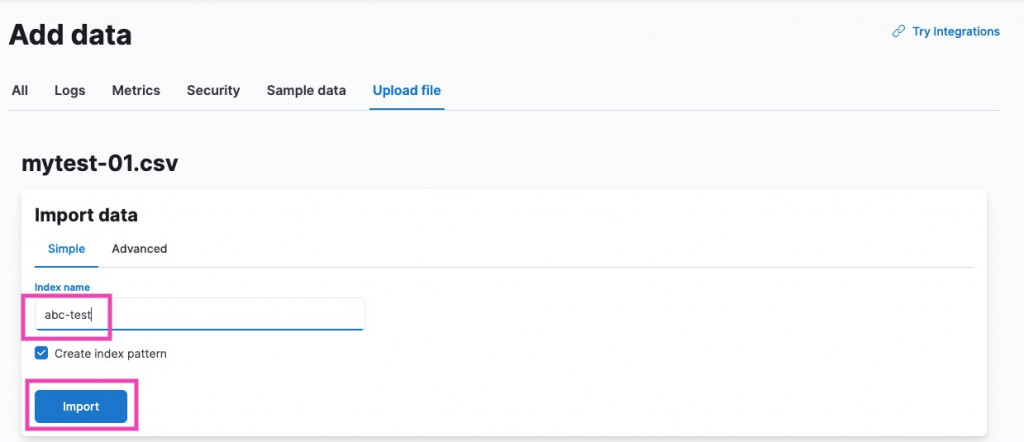Focus the Index name input field
Screen dimensions: 1024x442
point(200,314)
